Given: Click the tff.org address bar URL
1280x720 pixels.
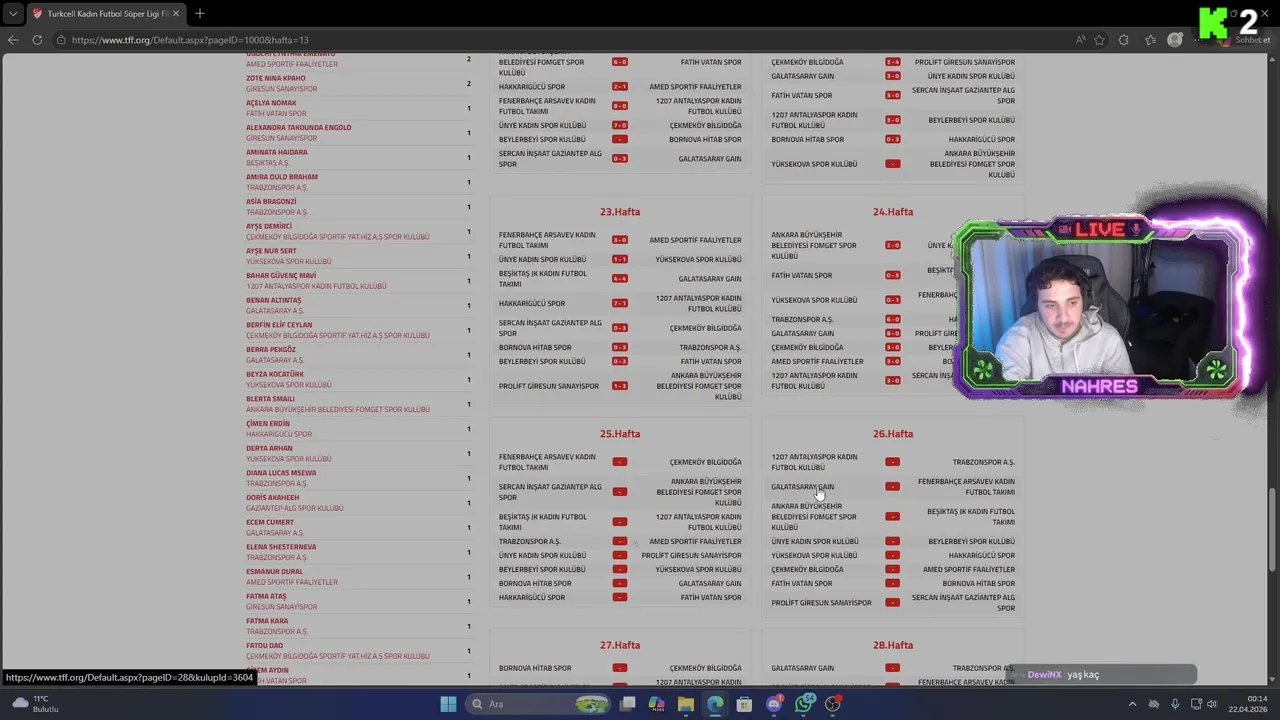Looking at the screenshot, I should tap(190, 40).
